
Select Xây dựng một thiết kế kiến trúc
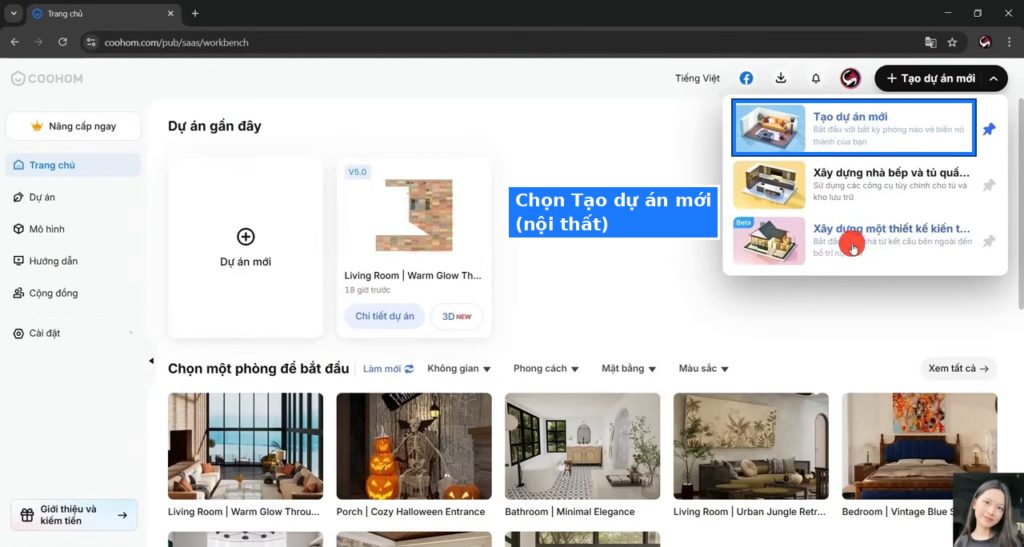854,241
